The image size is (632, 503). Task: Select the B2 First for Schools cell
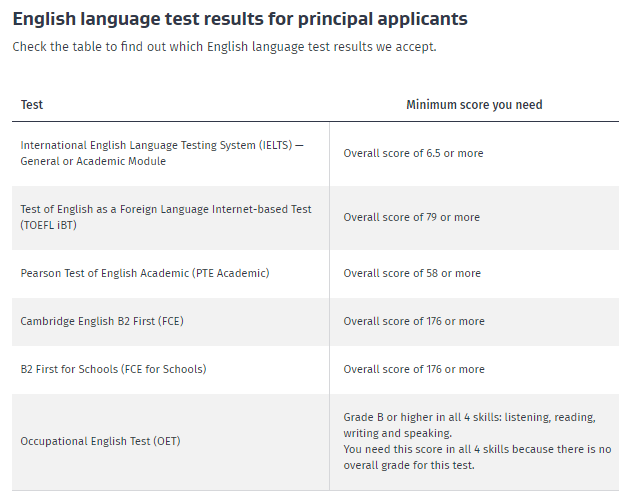[x=170, y=369]
